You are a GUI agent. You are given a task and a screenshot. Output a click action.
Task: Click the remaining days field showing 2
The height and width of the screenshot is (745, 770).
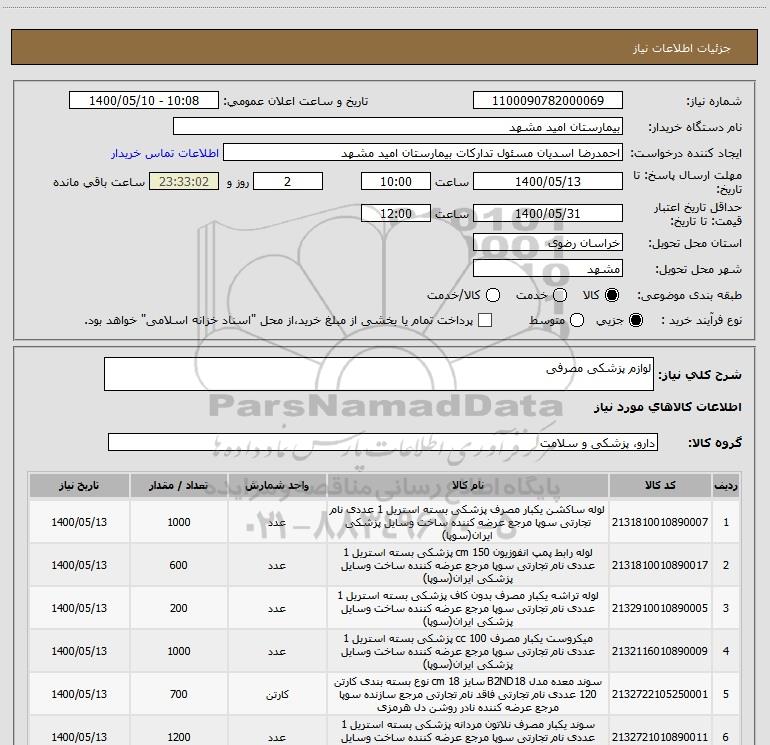[x=288, y=181]
